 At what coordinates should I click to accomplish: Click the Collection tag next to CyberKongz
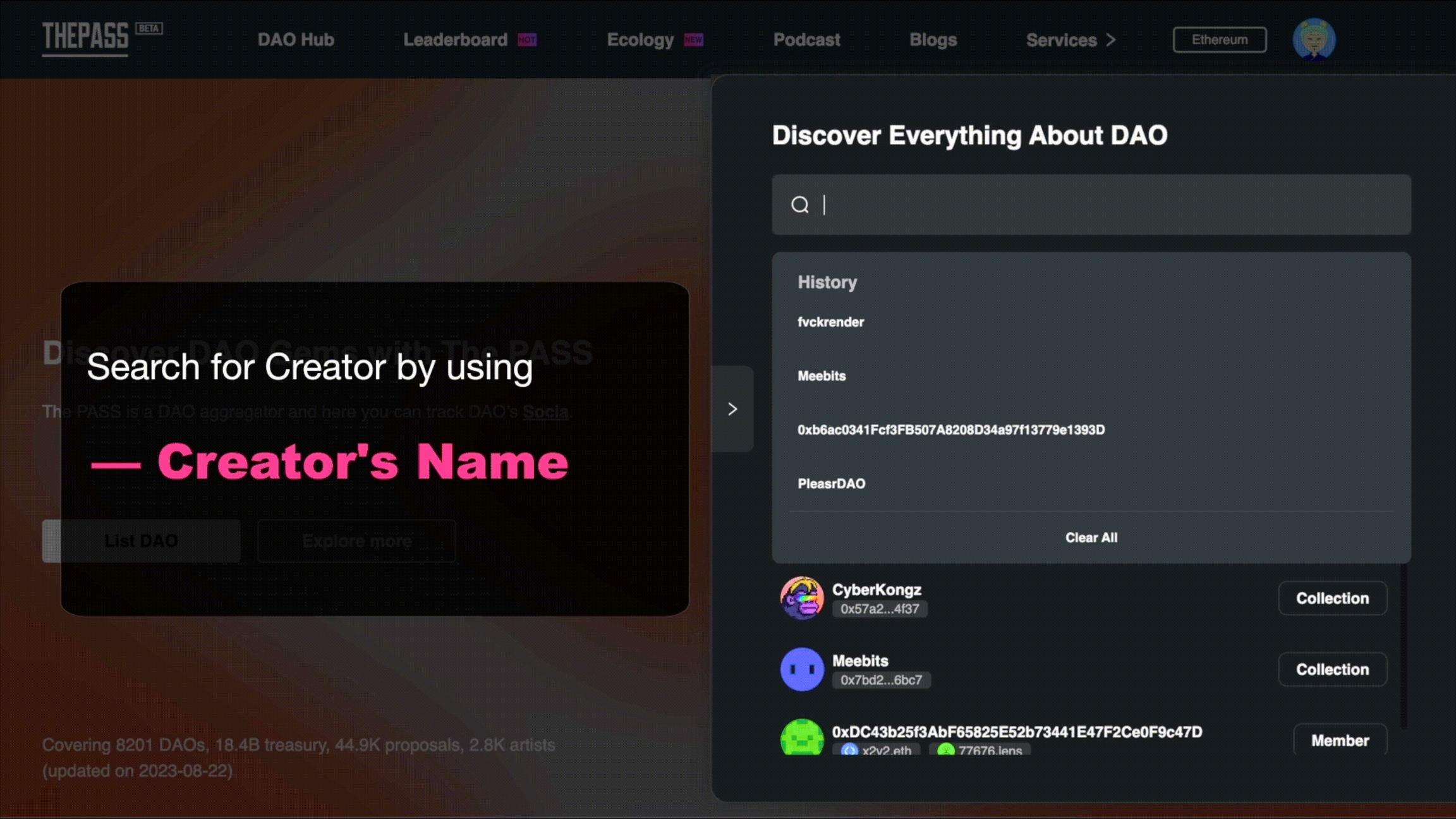click(1332, 598)
